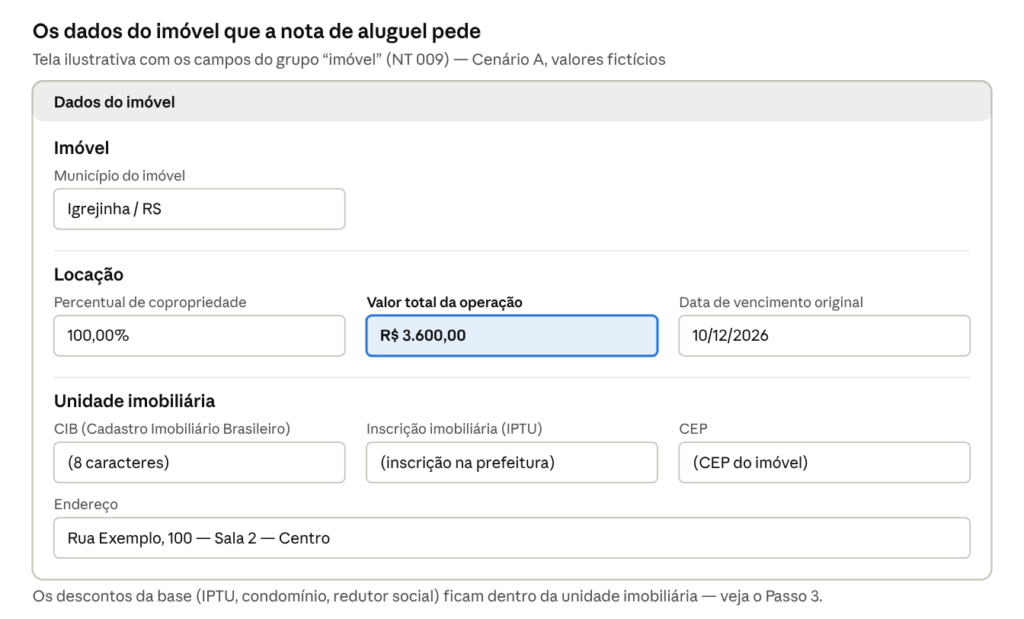Click the 'Município do imóvel' label
Image resolution: width=1024 pixels, height=619 pixels.
[120, 176]
